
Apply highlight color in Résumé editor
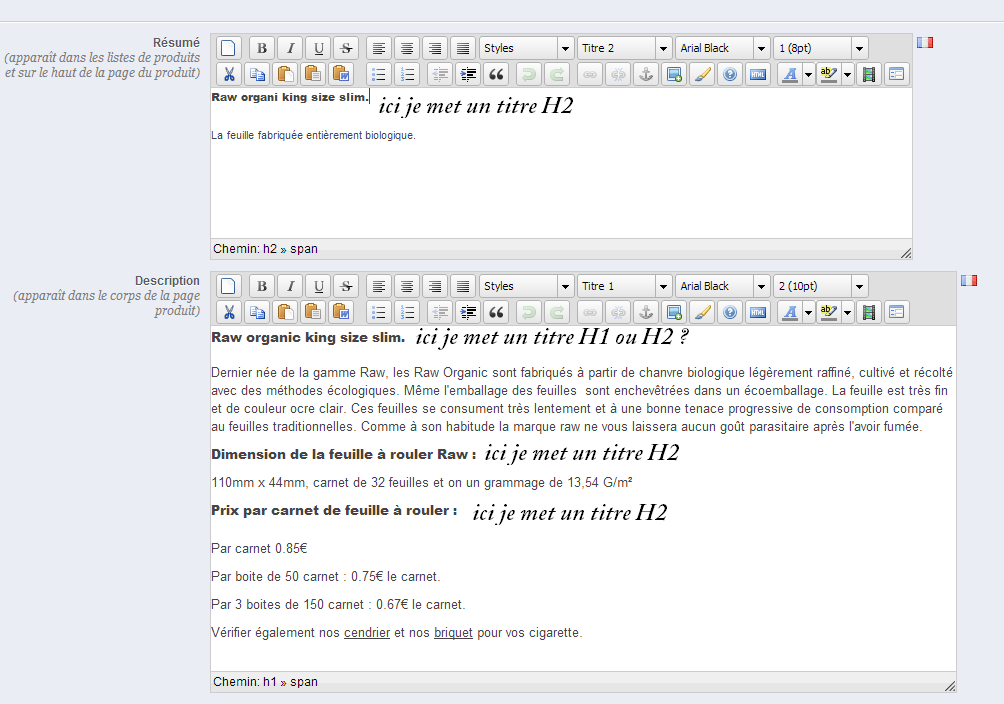tap(829, 74)
